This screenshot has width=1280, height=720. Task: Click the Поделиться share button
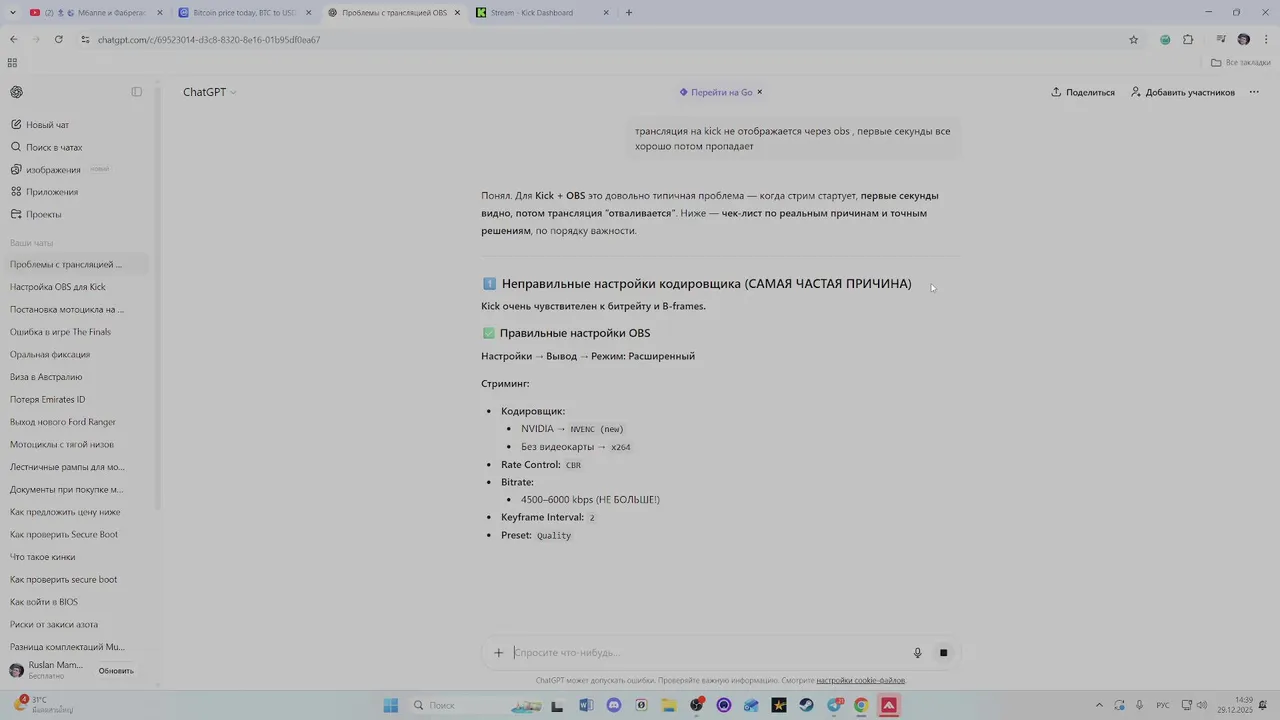pos(1083,92)
